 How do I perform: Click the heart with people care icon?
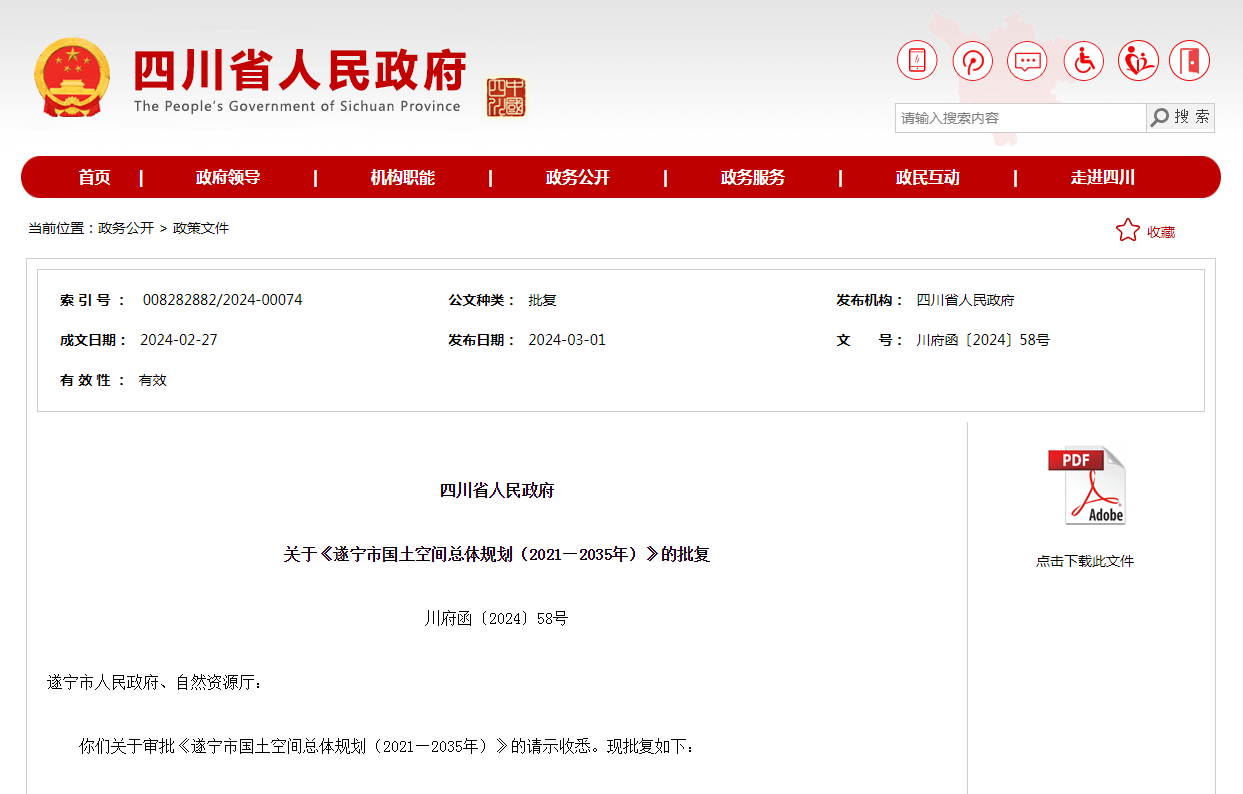pyautogui.click(x=1138, y=61)
